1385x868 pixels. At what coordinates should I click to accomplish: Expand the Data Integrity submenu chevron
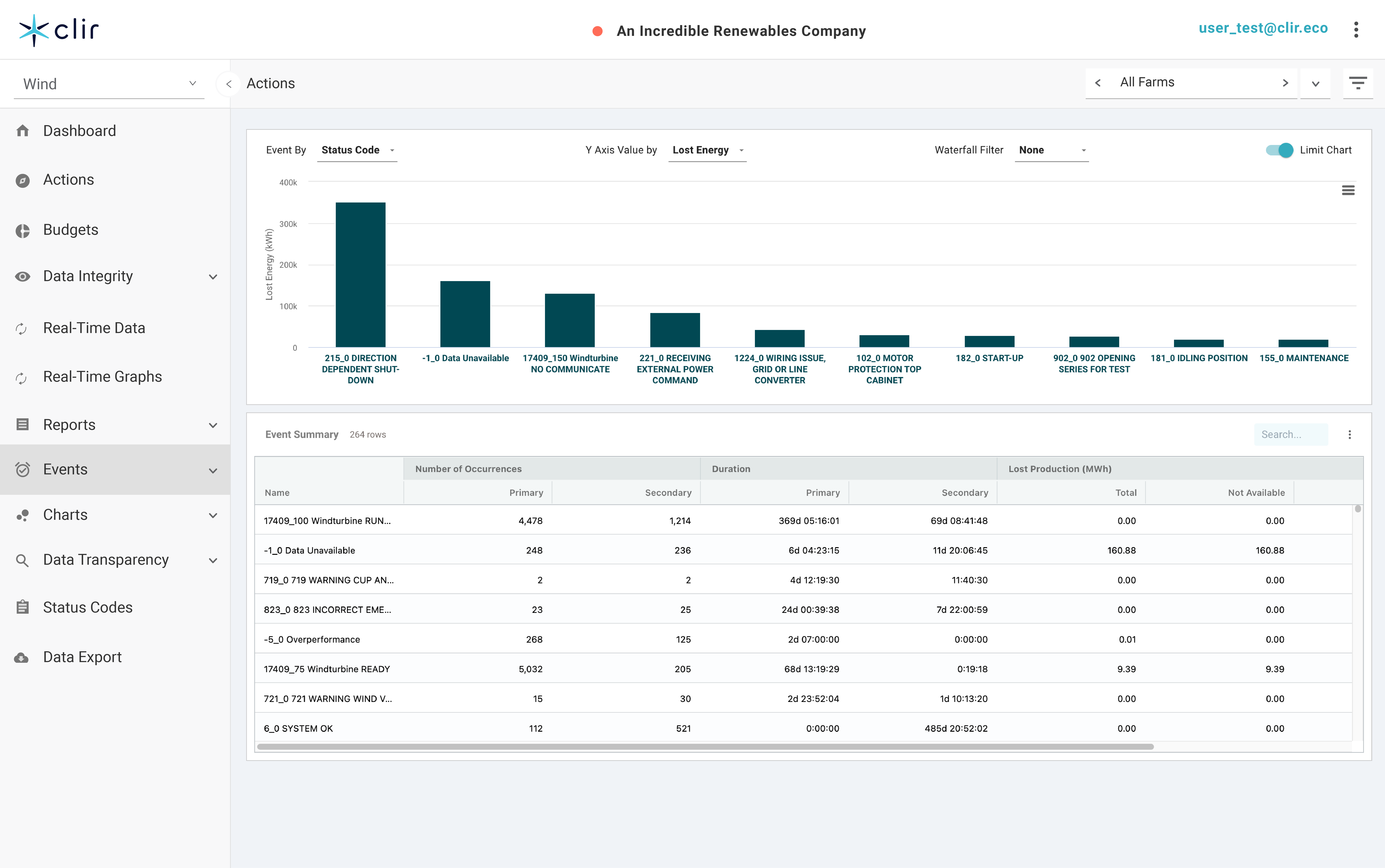coord(213,277)
